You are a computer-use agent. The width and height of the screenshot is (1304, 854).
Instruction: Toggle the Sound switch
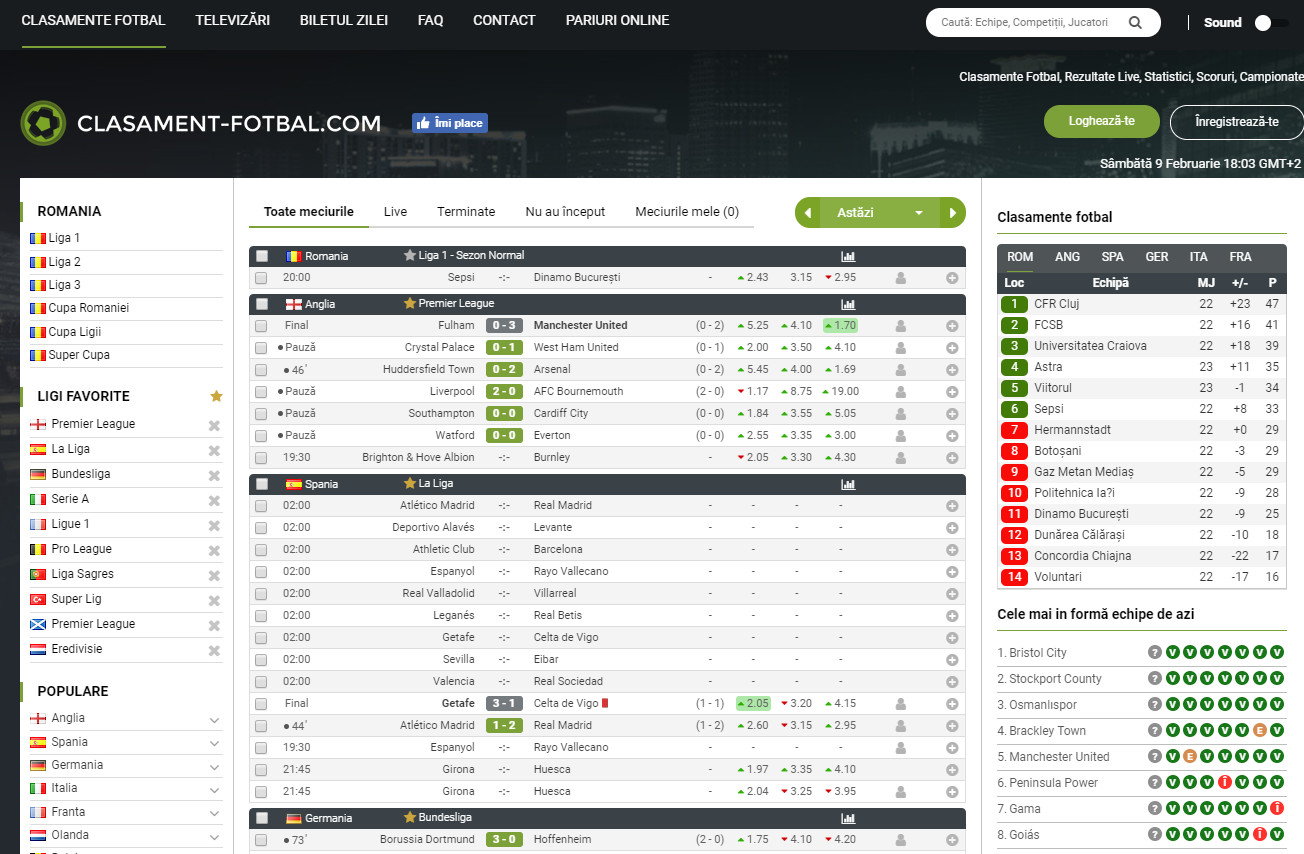point(1271,23)
